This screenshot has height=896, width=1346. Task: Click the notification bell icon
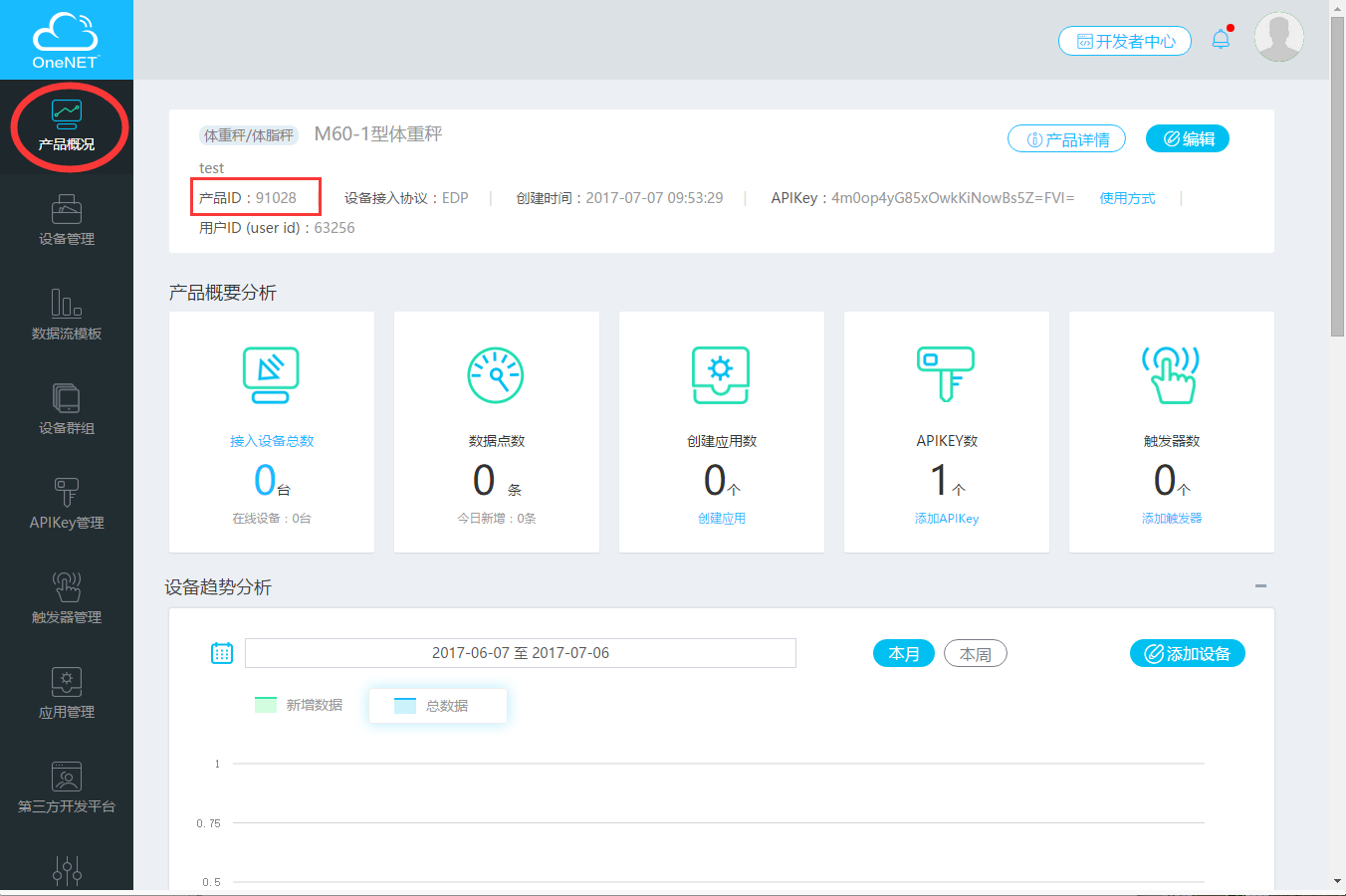click(x=1221, y=40)
